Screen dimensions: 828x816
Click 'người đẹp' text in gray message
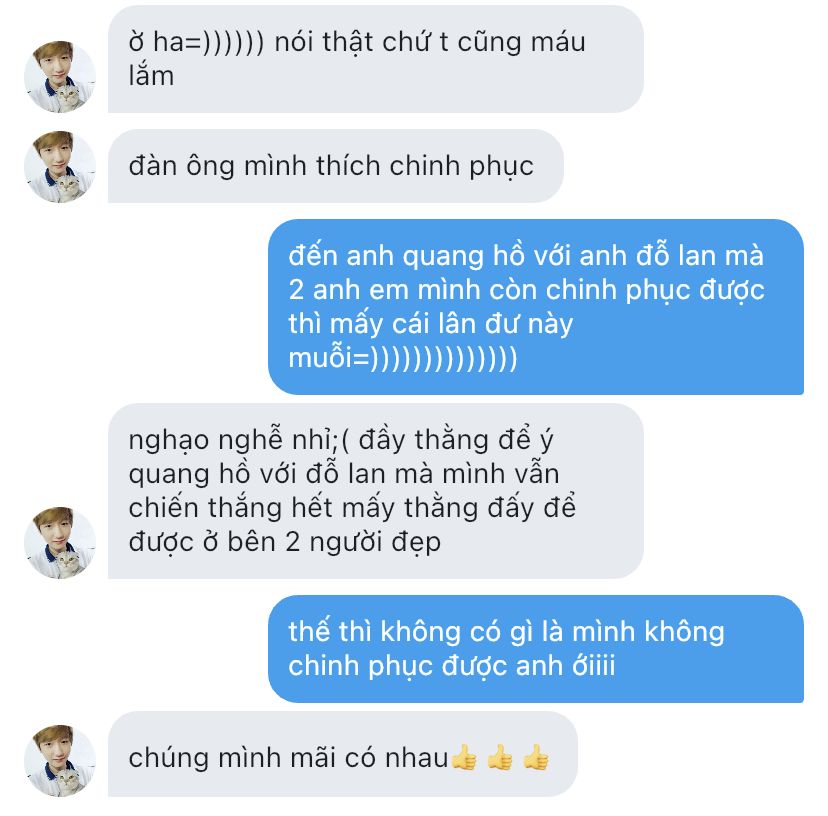[x=375, y=542]
